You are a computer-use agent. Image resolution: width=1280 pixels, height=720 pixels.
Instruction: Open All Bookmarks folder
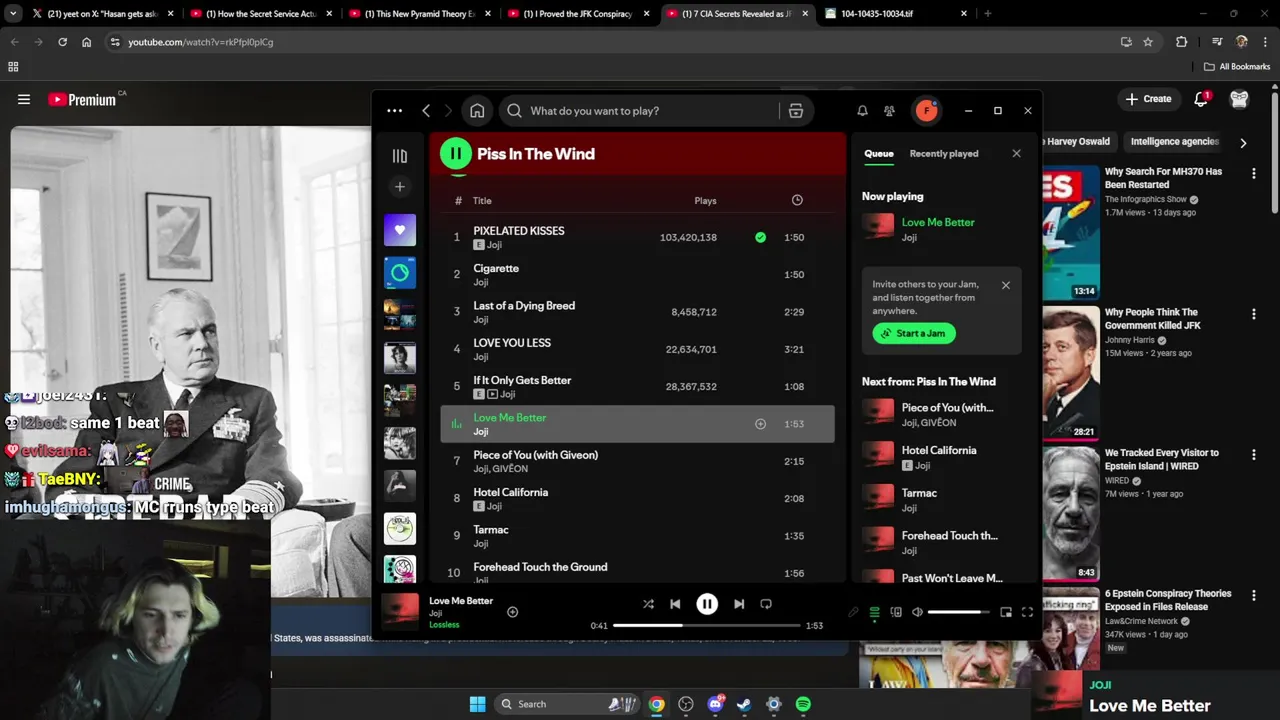[x=1237, y=67]
